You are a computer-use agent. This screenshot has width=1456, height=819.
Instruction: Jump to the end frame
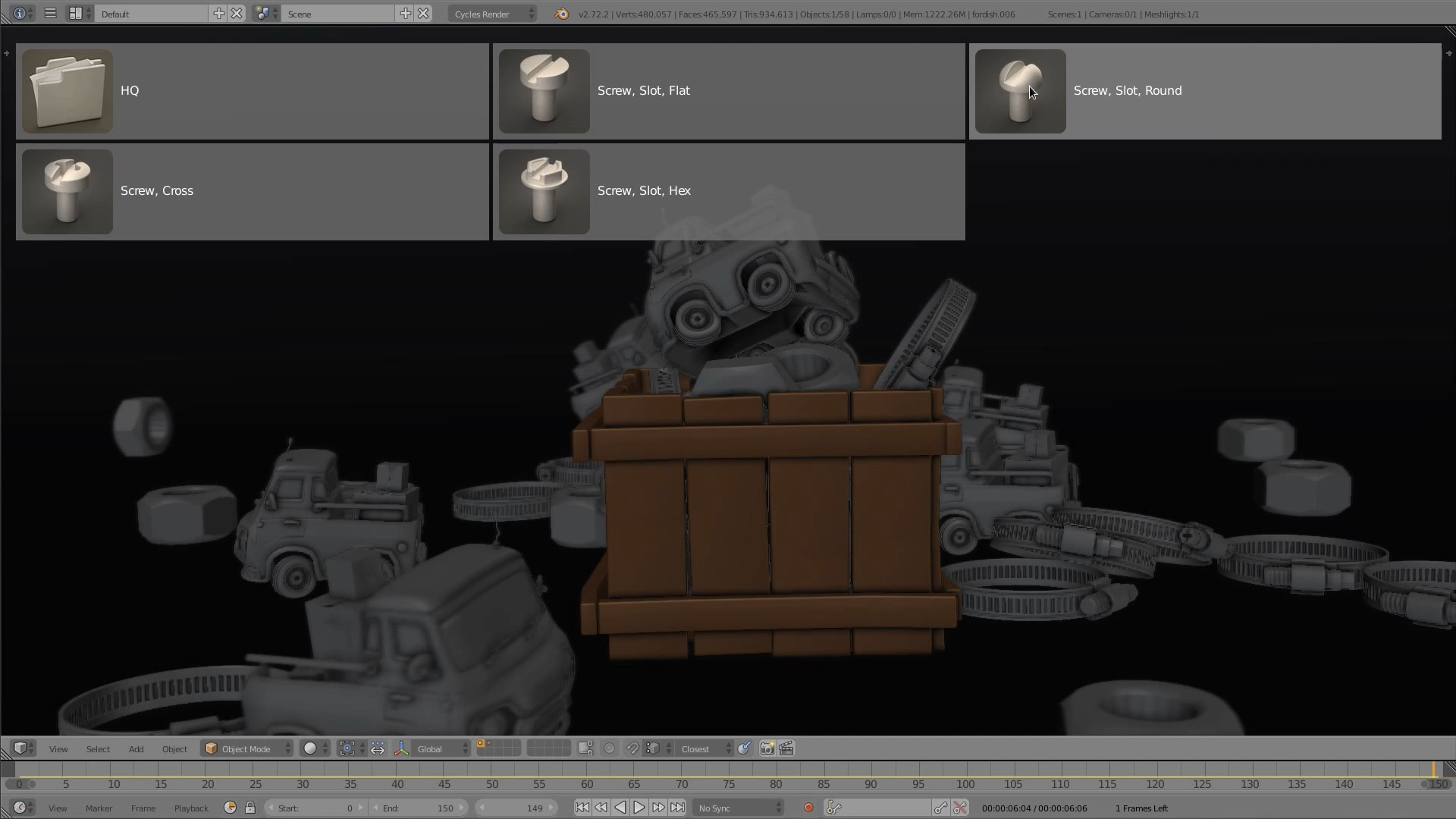(677, 808)
